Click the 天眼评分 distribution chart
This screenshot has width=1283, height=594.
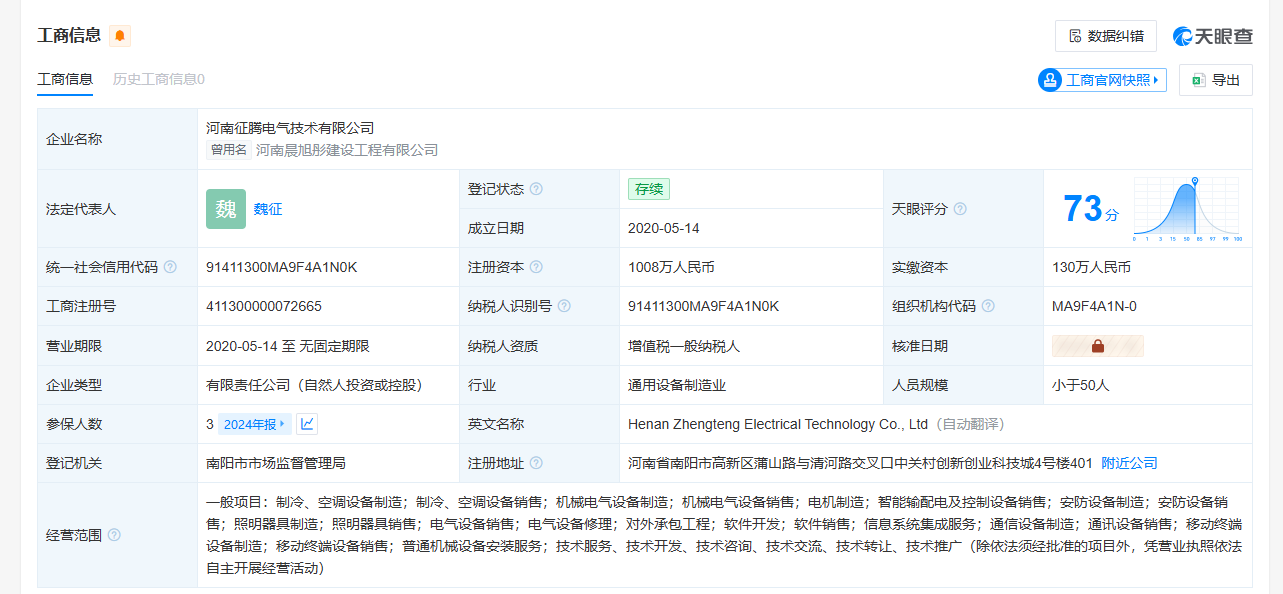tap(1187, 209)
